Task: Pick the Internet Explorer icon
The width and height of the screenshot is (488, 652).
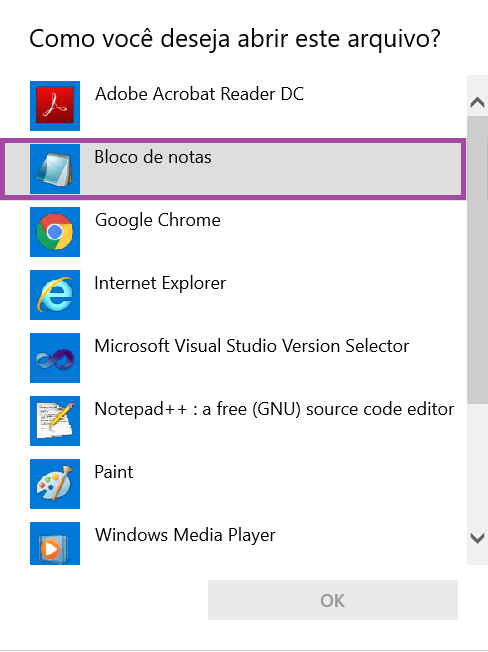Action: point(55,295)
